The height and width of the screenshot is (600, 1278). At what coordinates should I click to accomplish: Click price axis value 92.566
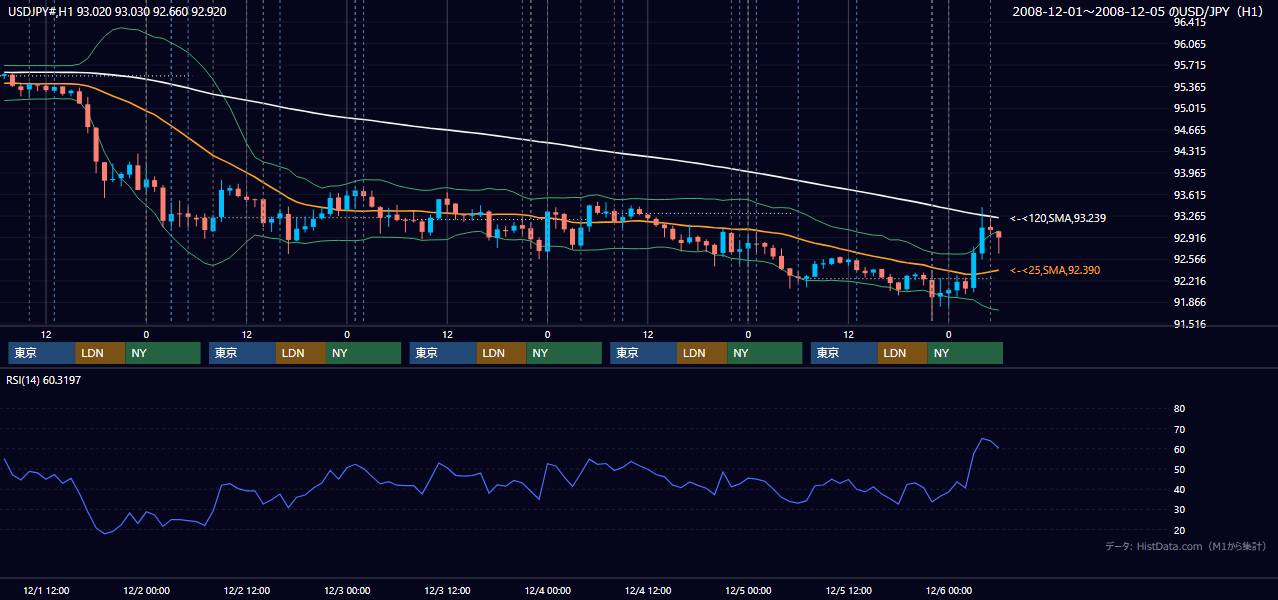(x=1189, y=259)
